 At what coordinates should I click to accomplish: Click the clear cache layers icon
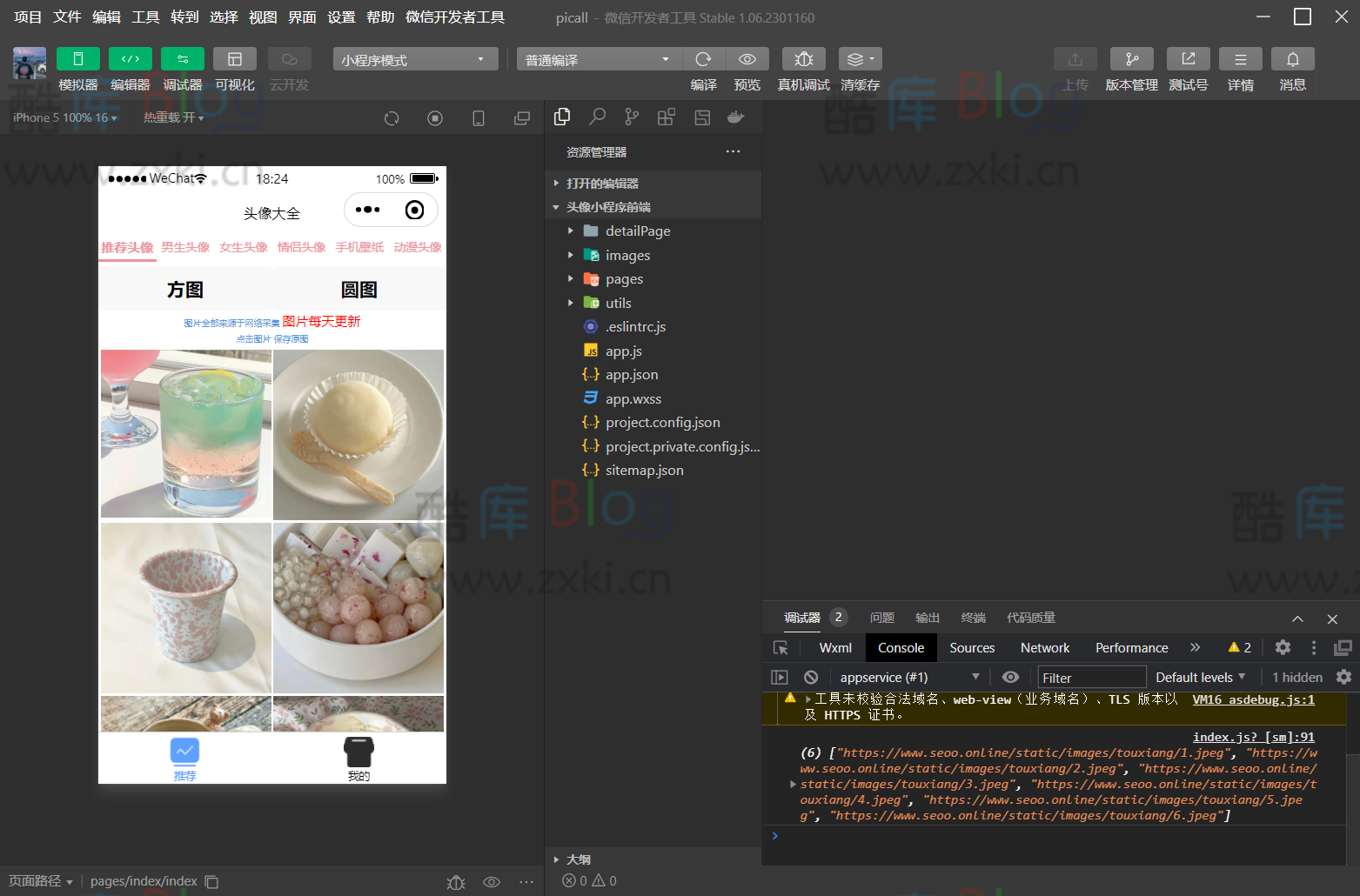click(860, 59)
